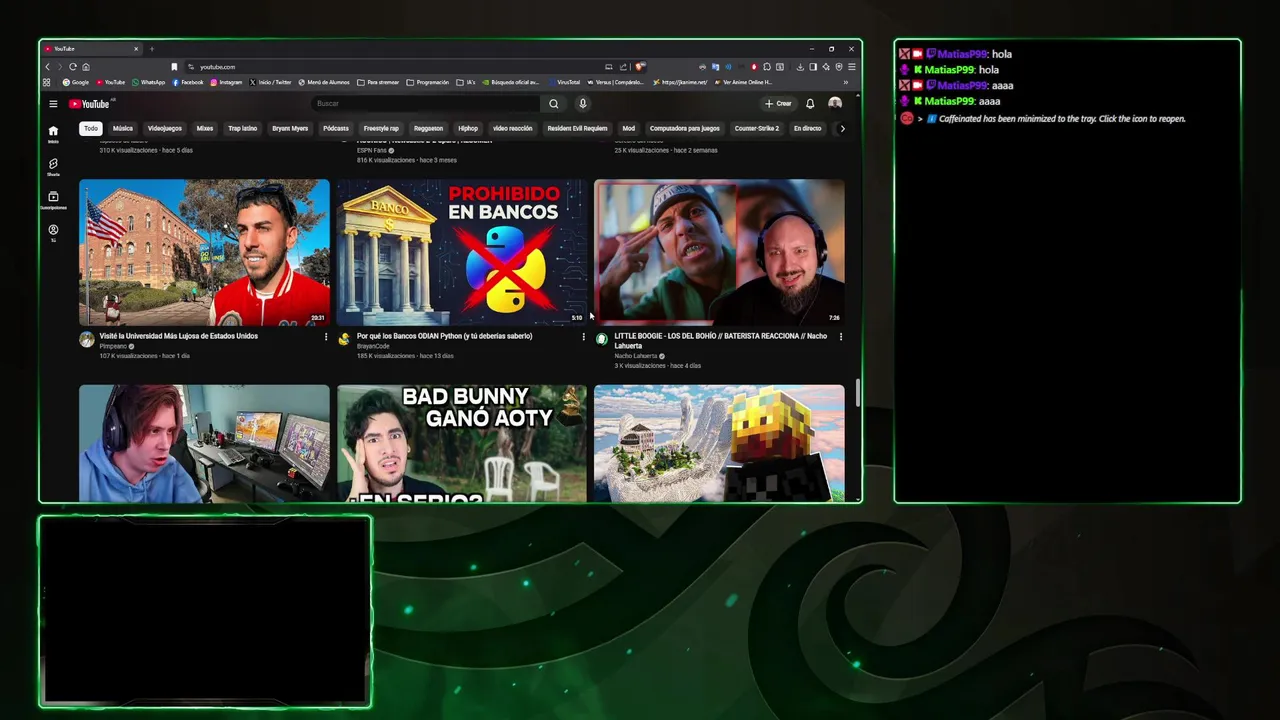1280x720 pixels.
Task: Select the Música category chip
Action: click(123, 128)
